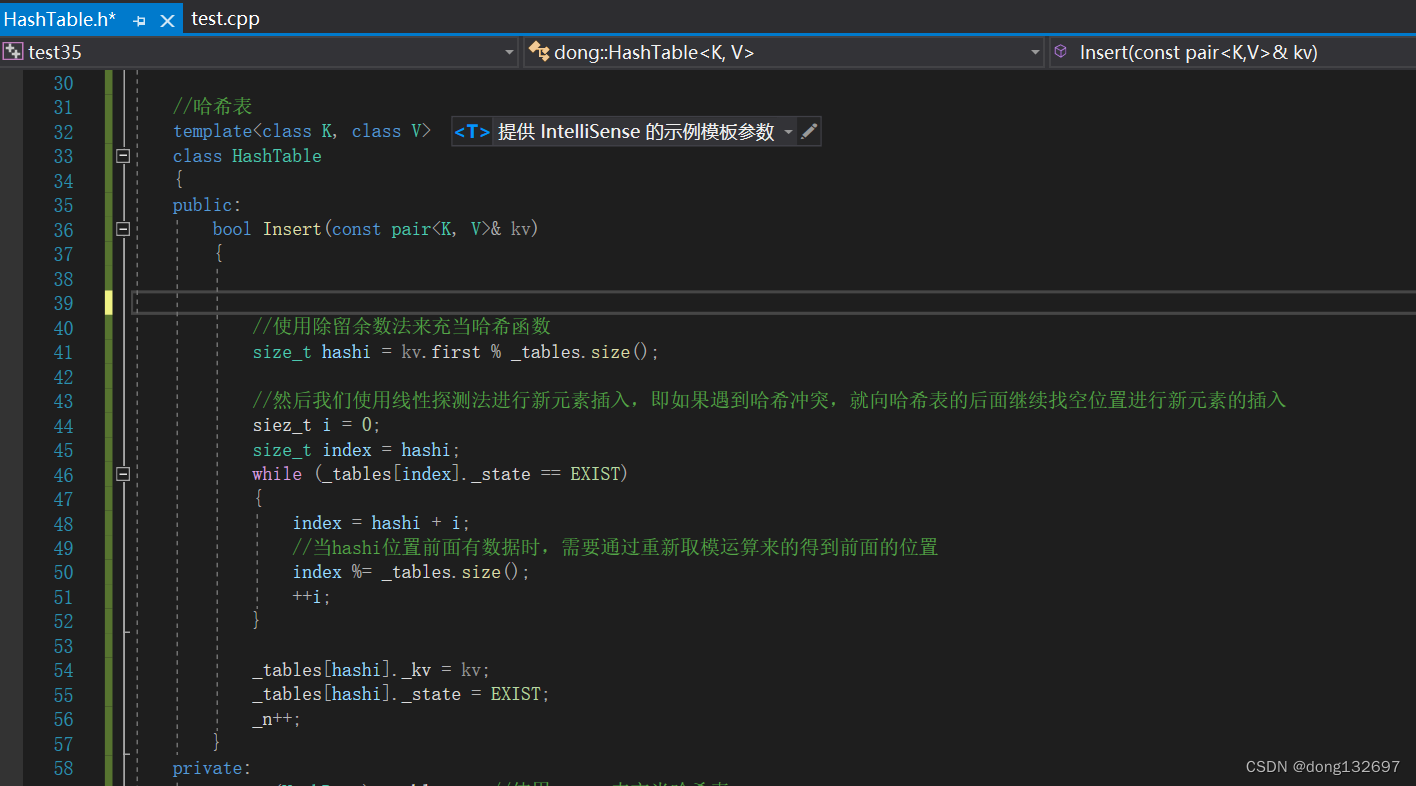
Task: Click line number 39 in the gutter
Action: 63,303
